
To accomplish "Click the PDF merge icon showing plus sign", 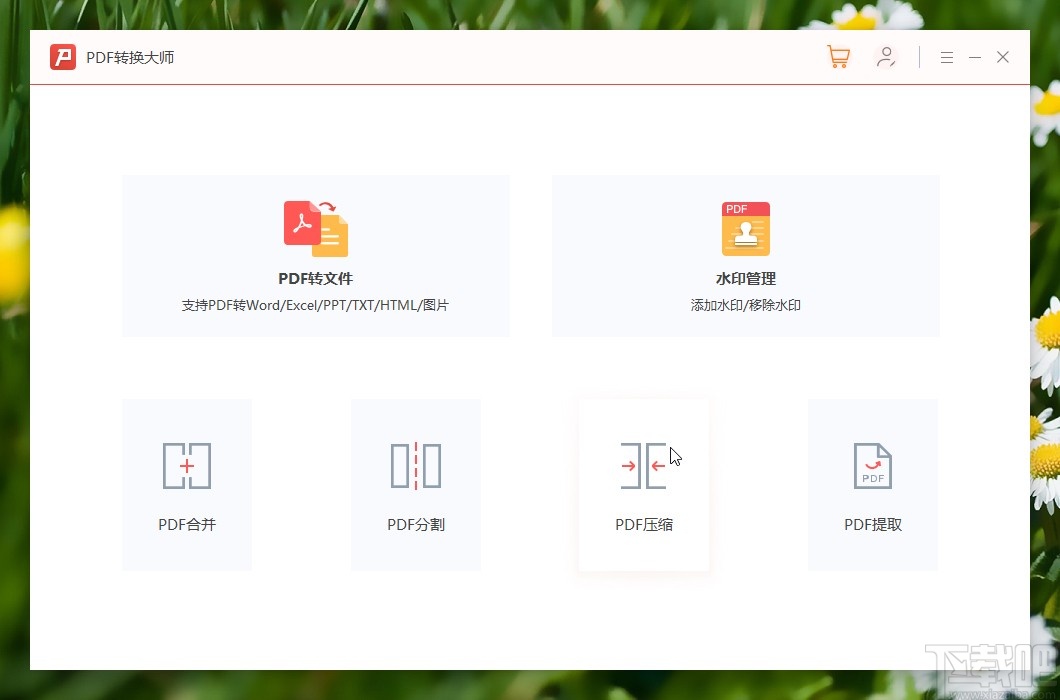I will click(186, 465).
